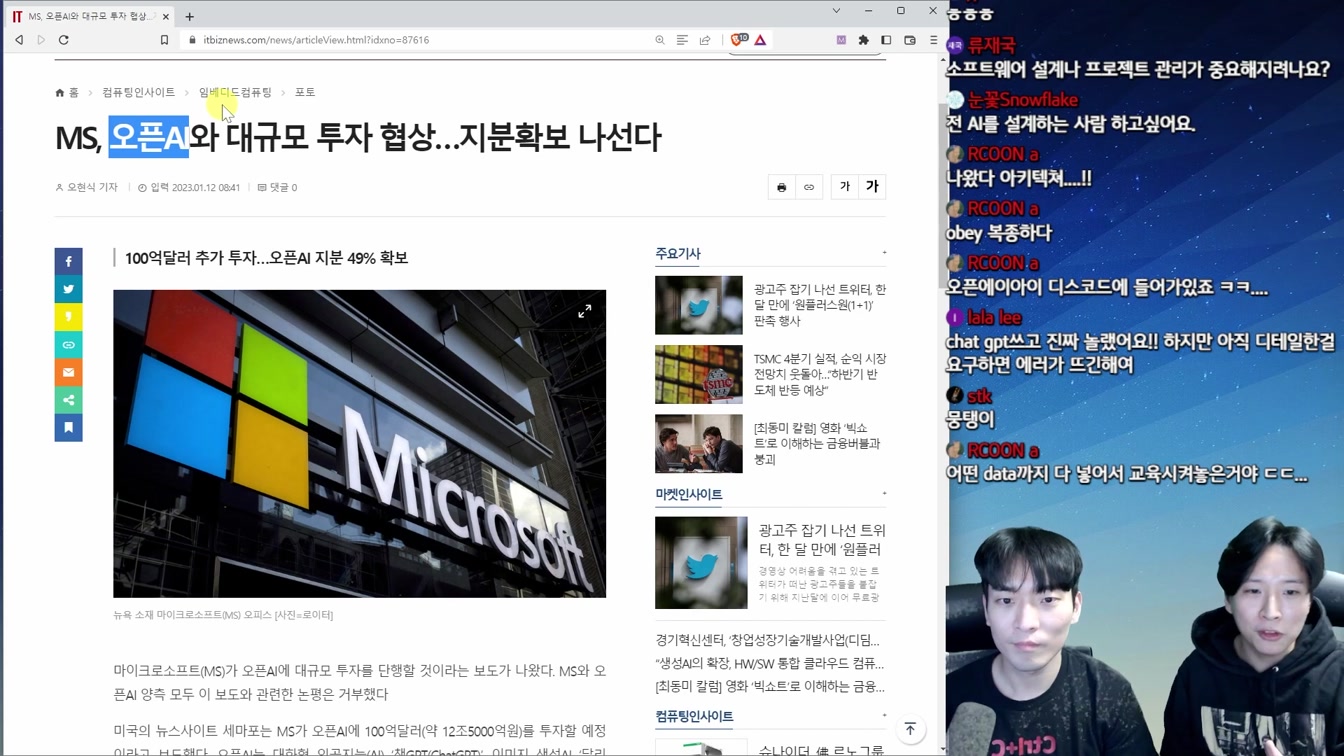Scrap article with dark blue bookmark icon

coord(69,428)
